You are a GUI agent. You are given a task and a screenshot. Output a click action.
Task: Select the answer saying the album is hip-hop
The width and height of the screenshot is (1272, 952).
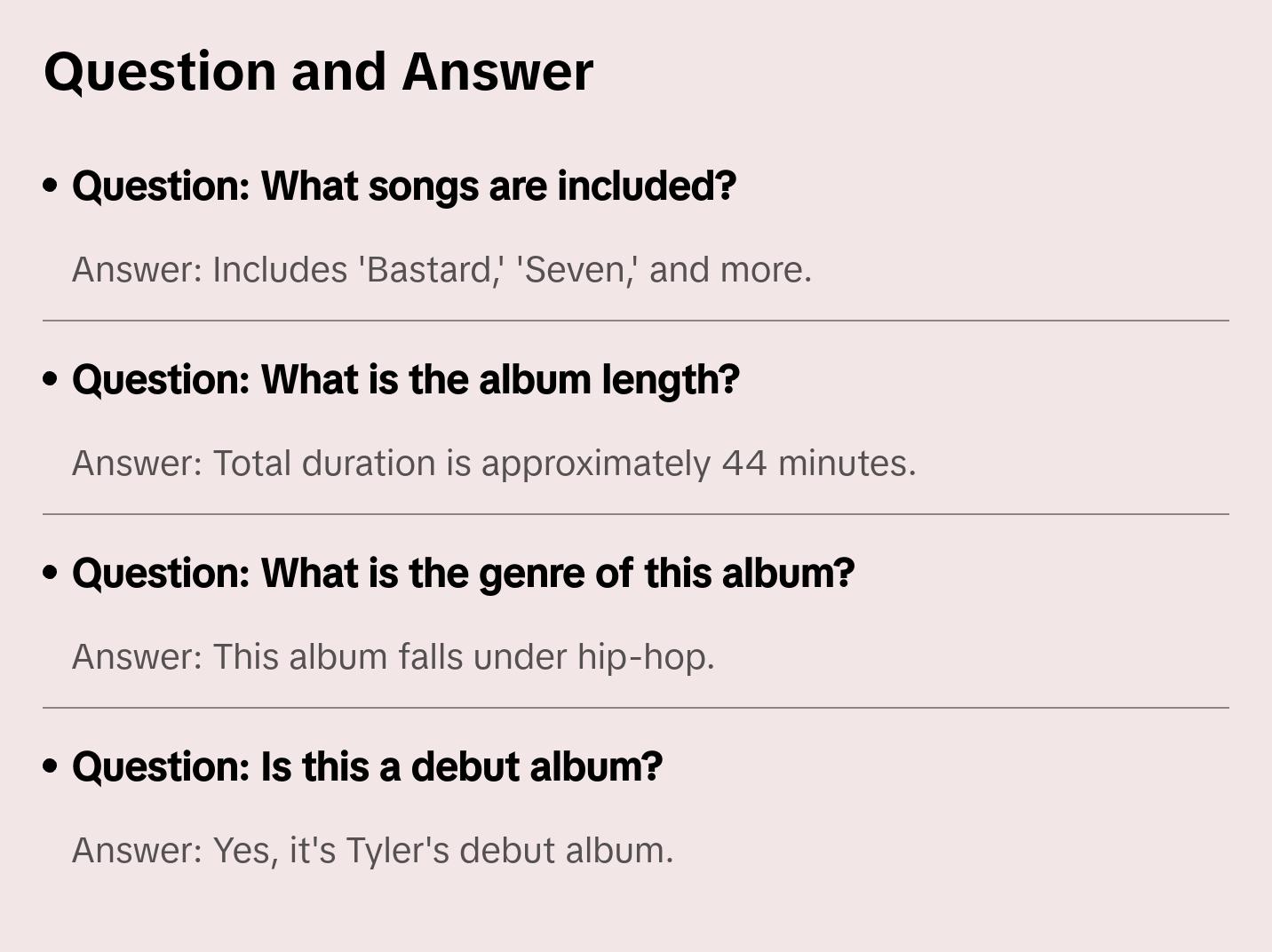pos(393,657)
